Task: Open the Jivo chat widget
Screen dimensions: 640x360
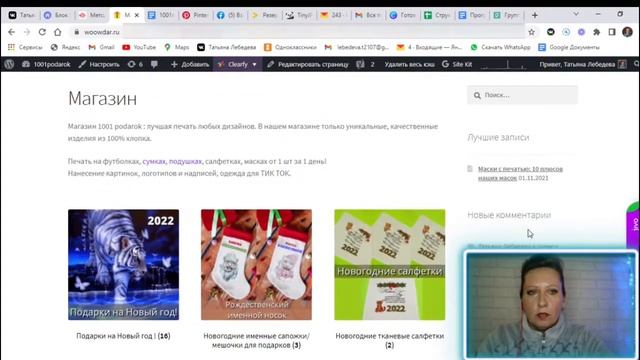Action: click(634, 224)
